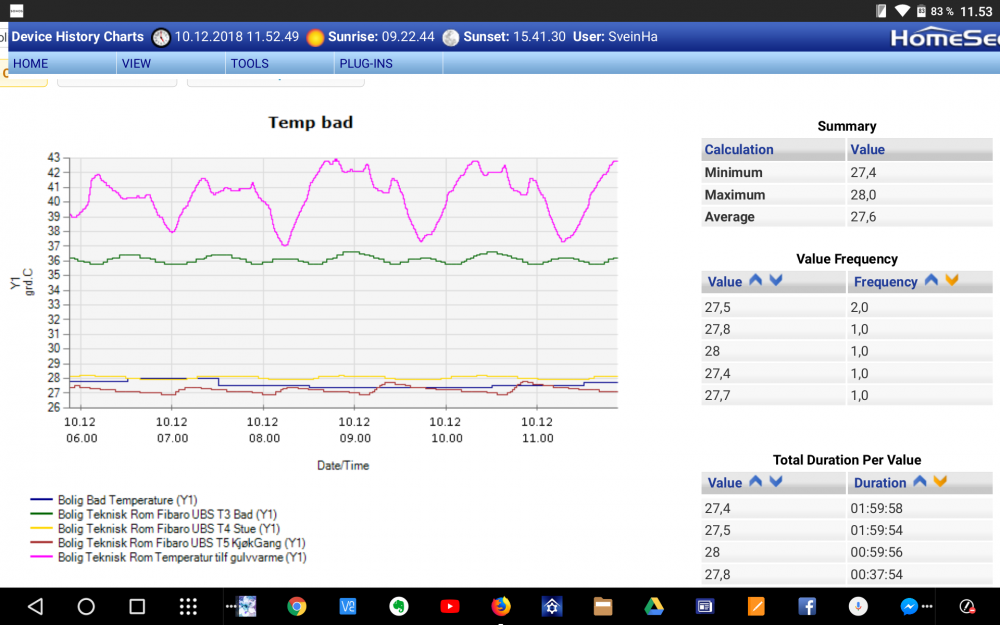Viewport: 1000px width, 625px height.
Task: Click the sunrise sun icon
Action: click(315, 38)
